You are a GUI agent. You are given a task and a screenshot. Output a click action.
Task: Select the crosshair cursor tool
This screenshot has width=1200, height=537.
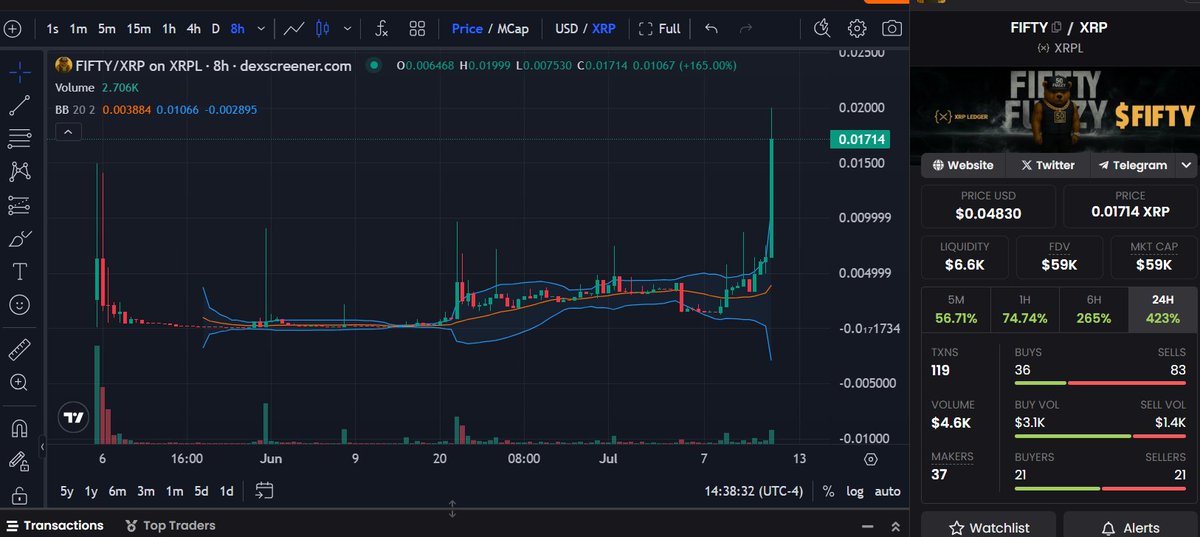pos(19,71)
